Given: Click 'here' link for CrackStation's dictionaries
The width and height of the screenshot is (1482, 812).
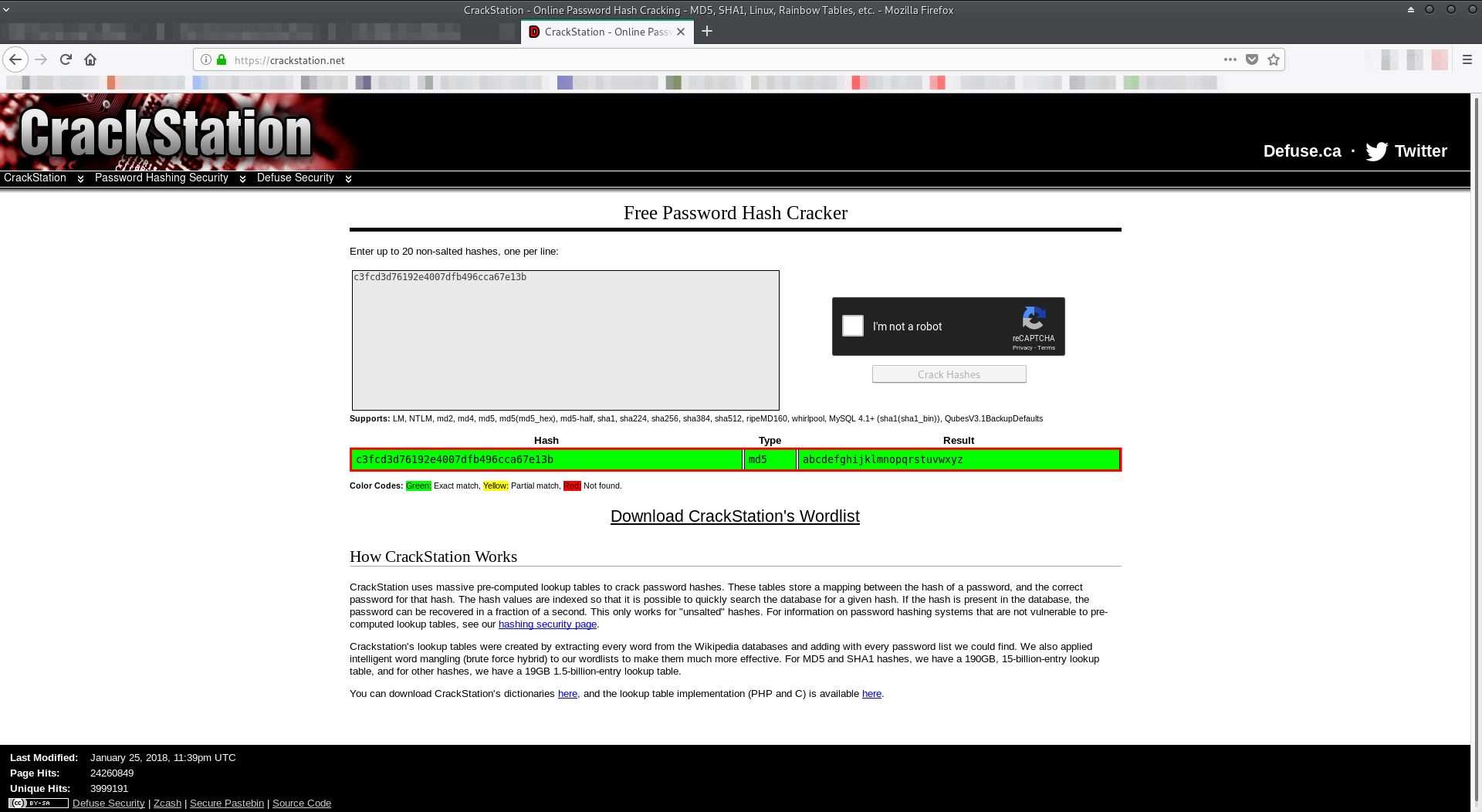Looking at the screenshot, I should point(567,694).
